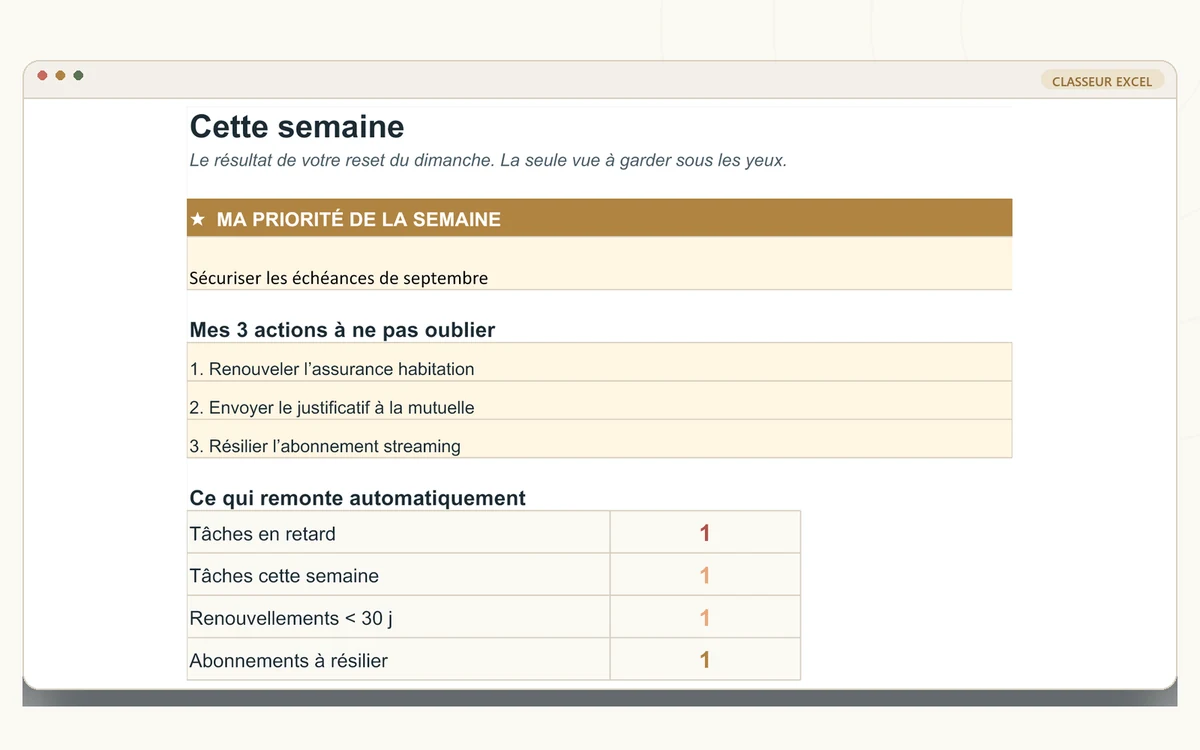Click the 'Tâches cette semaine' label cell

coord(398,575)
